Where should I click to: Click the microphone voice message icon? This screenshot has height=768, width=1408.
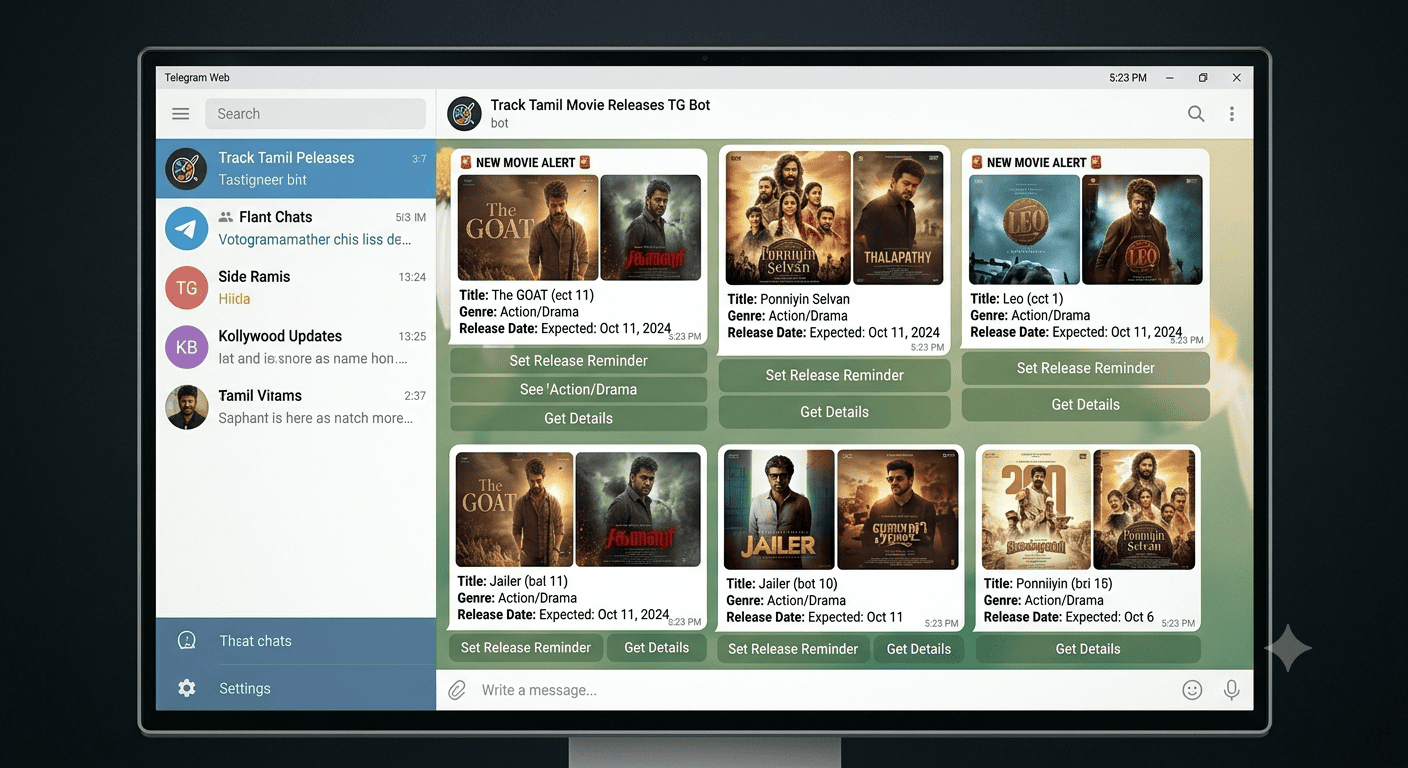pyautogui.click(x=1232, y=690)
